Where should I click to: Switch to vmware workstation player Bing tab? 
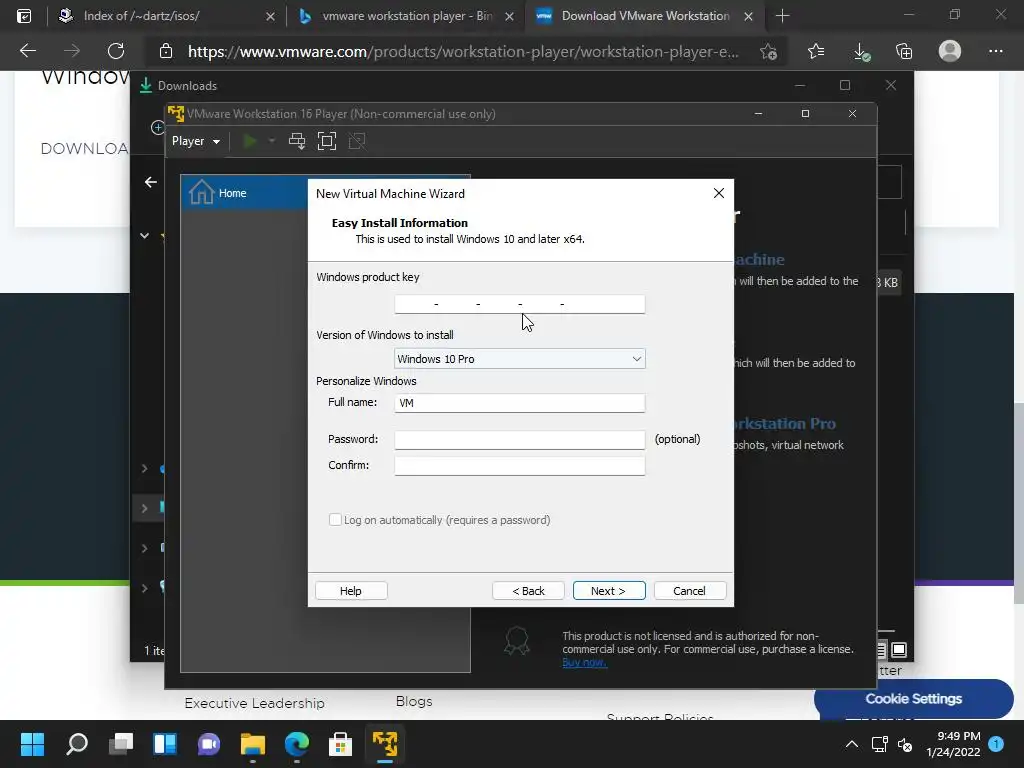pos(406,16)
